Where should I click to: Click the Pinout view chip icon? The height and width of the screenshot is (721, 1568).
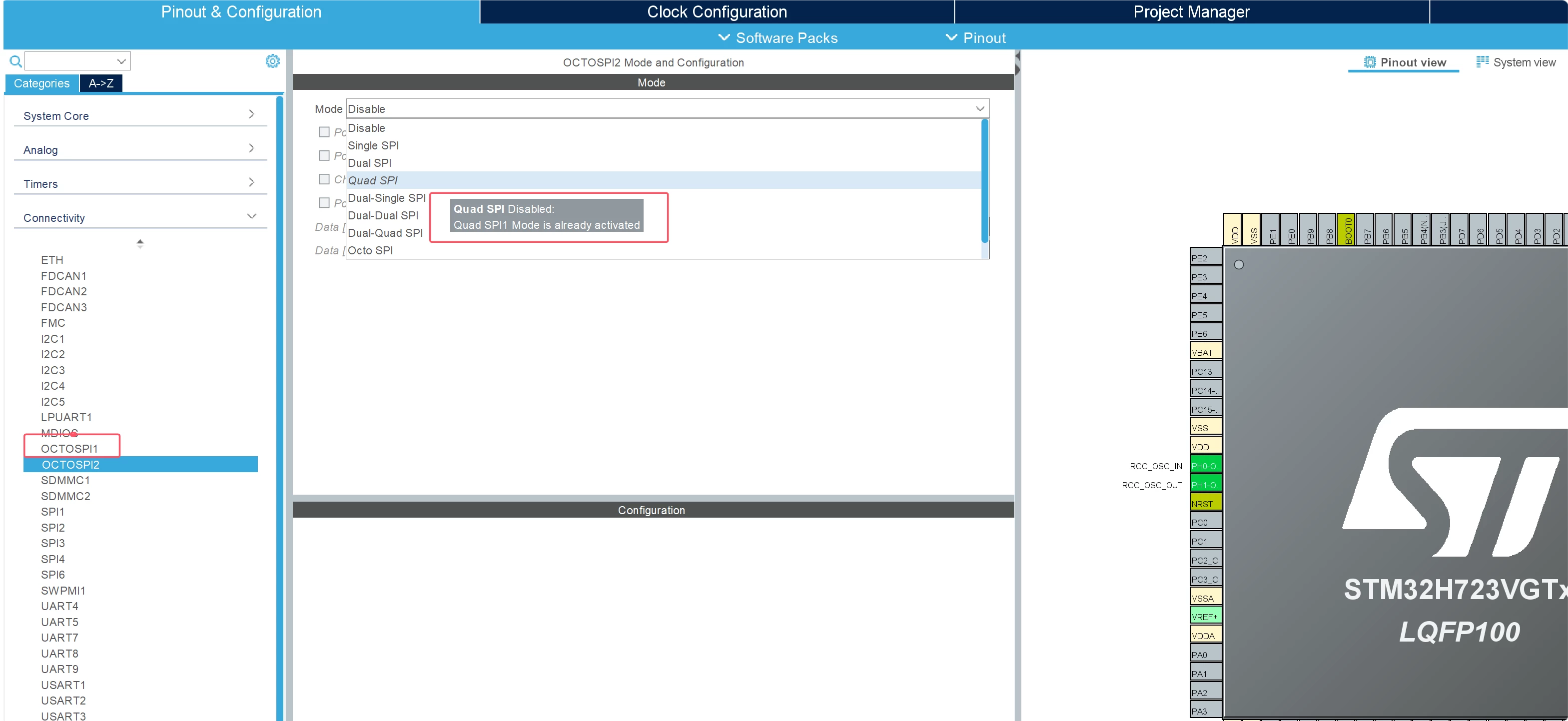[1370, 62]
